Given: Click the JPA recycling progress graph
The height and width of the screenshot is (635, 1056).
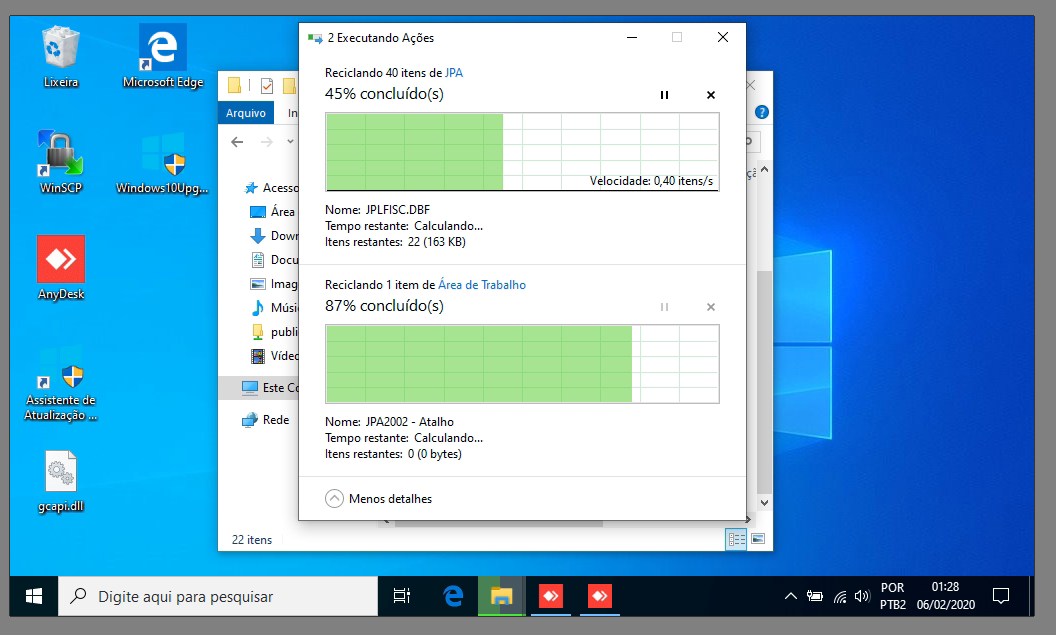Looking at the screenshot, I should [522, 151].
